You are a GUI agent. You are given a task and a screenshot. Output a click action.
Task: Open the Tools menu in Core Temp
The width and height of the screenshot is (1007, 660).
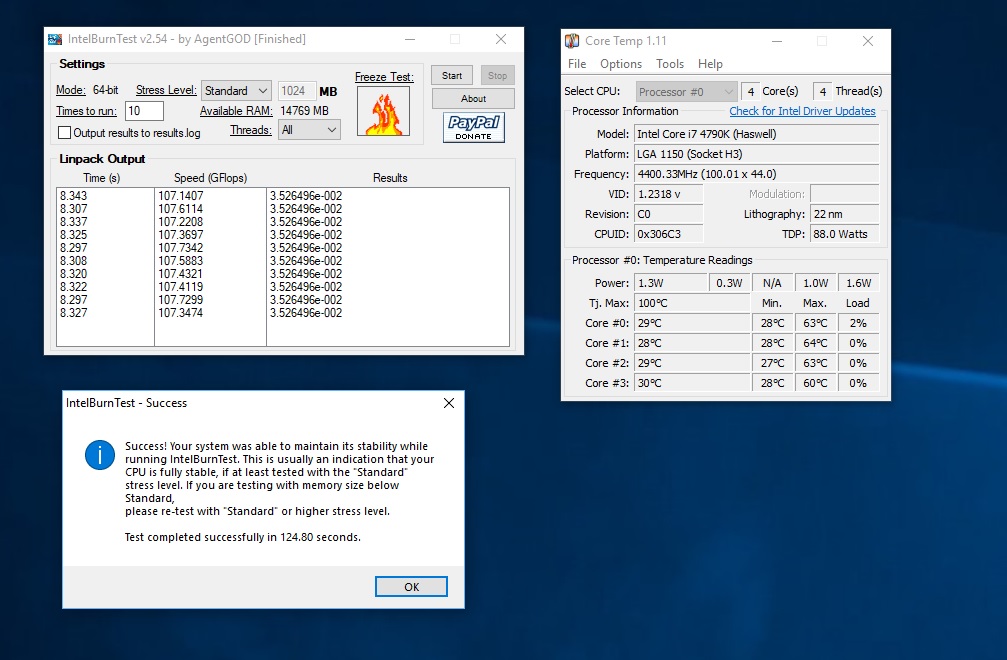click(x=670, y=64)
